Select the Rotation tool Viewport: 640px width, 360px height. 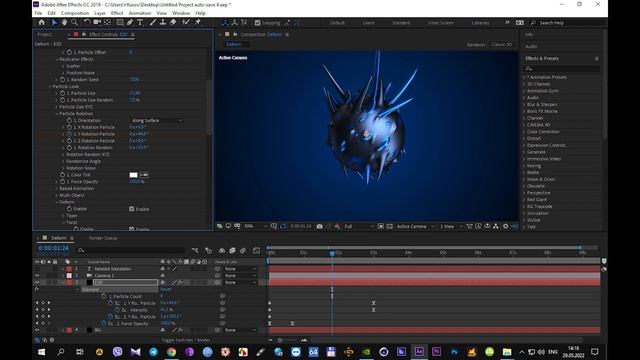[87, 22]
